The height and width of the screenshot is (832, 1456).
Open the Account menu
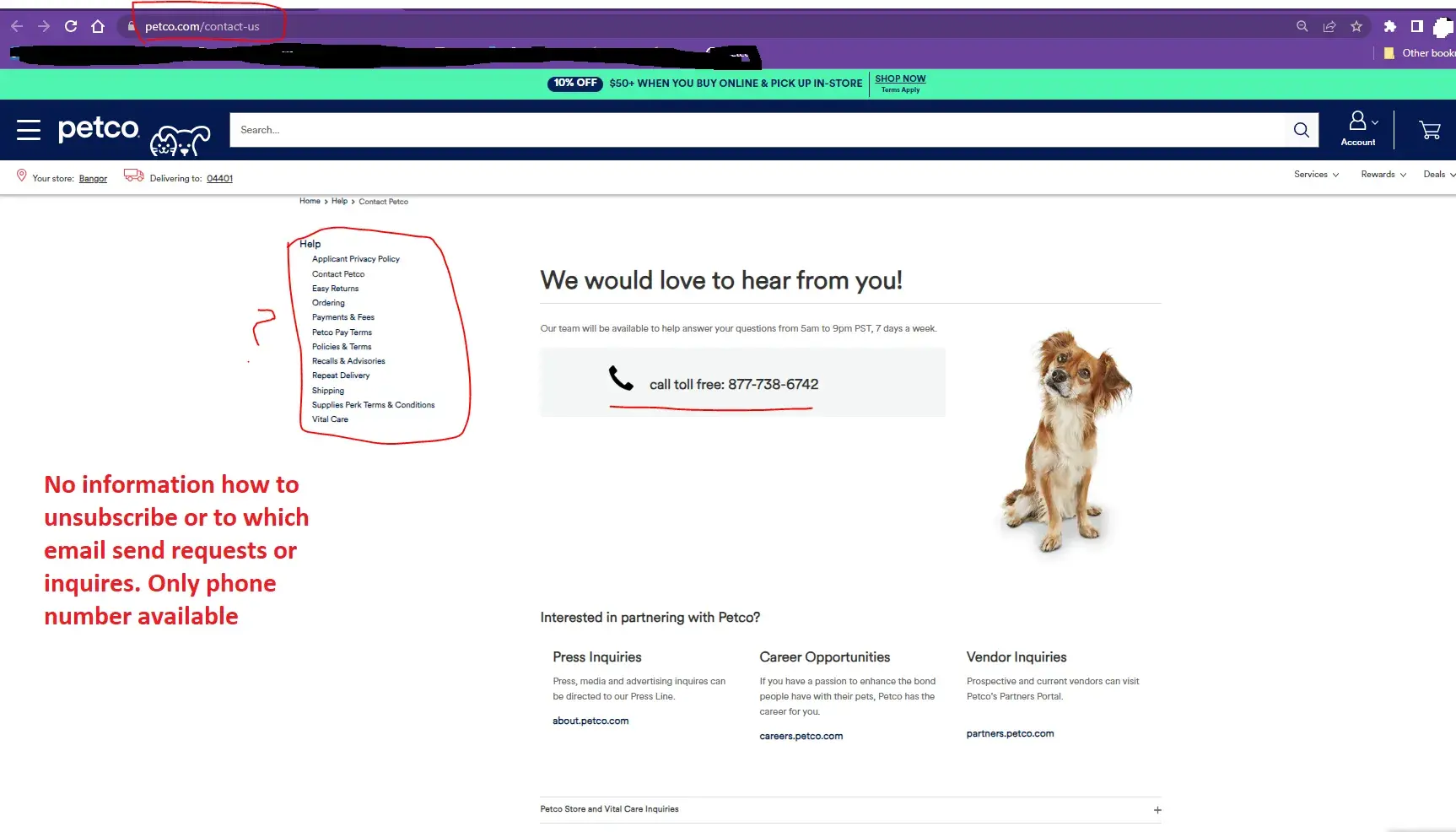pos(1358,129)
